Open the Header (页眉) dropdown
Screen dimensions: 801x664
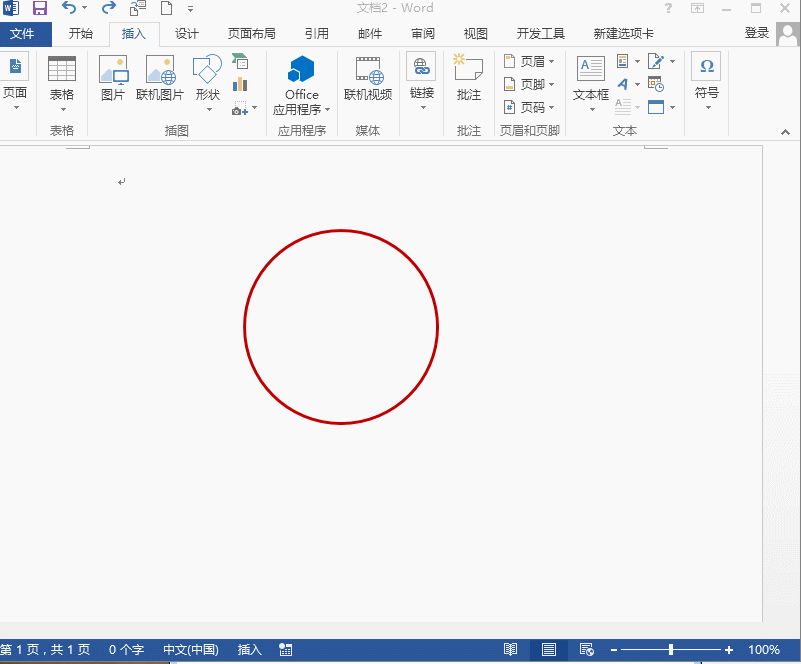point(529,61)
